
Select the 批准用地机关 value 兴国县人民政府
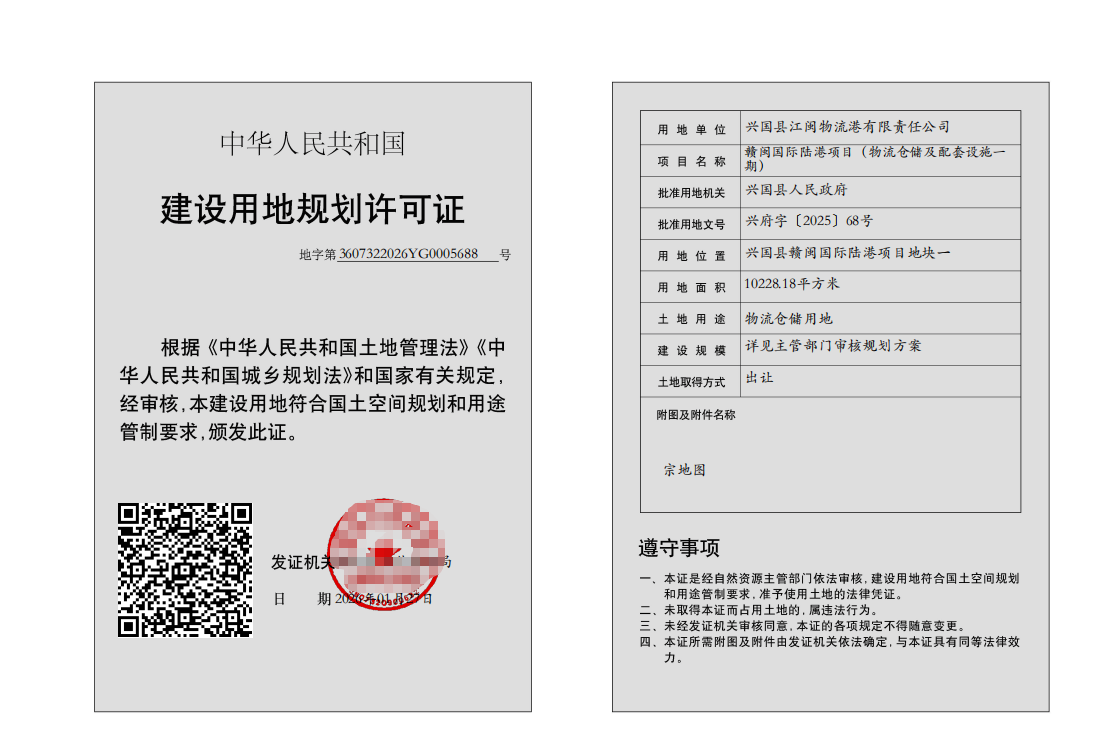pos(796,190)
